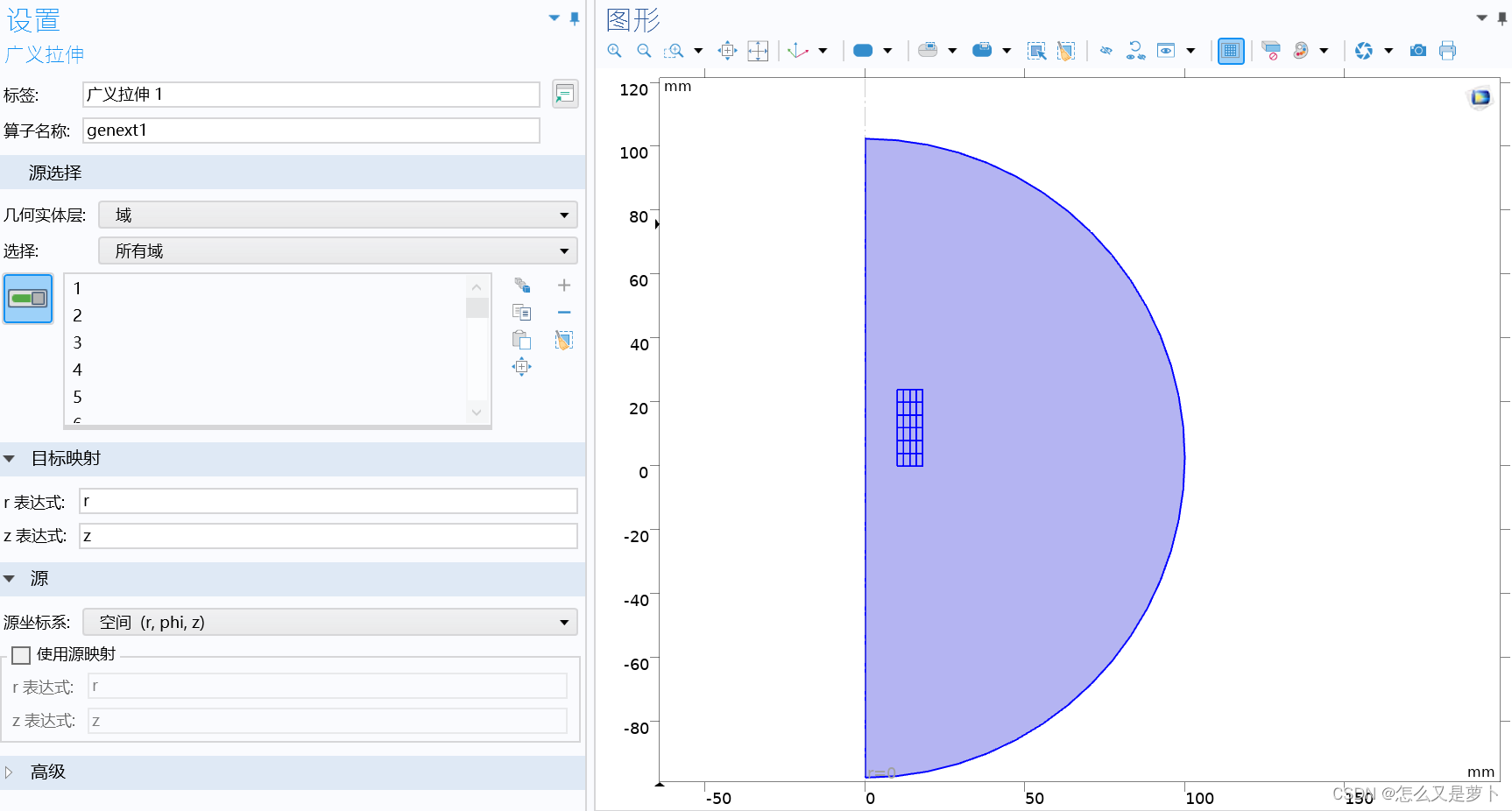Viewport: 1512px width, 811px height.
Task: Select domain 3 in selection list
Action: (x=77, y=342)
